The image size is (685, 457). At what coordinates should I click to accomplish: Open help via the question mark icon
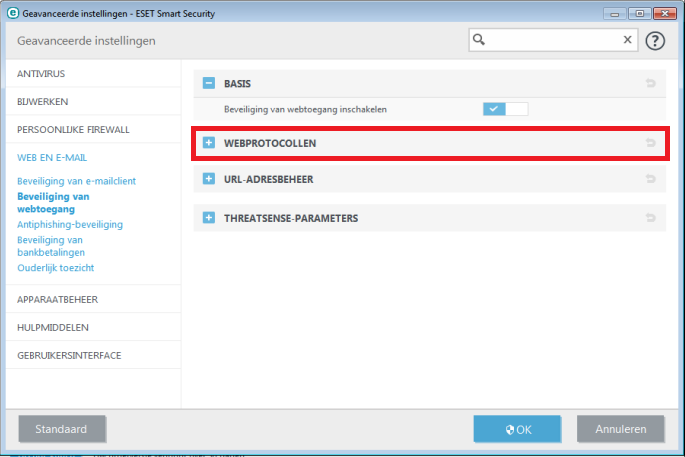655,41
